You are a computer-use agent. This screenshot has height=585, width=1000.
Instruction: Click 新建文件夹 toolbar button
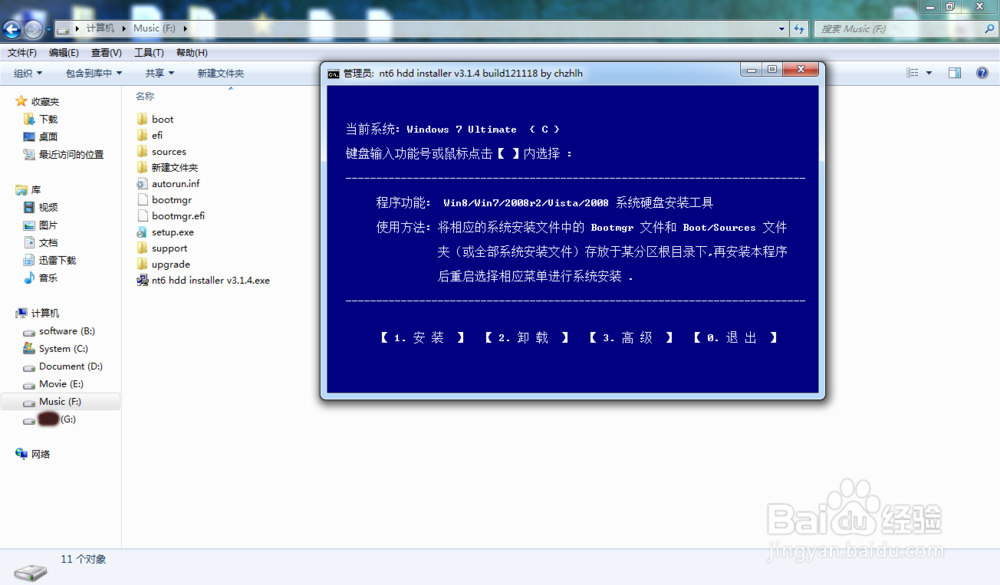pos(221,73)
